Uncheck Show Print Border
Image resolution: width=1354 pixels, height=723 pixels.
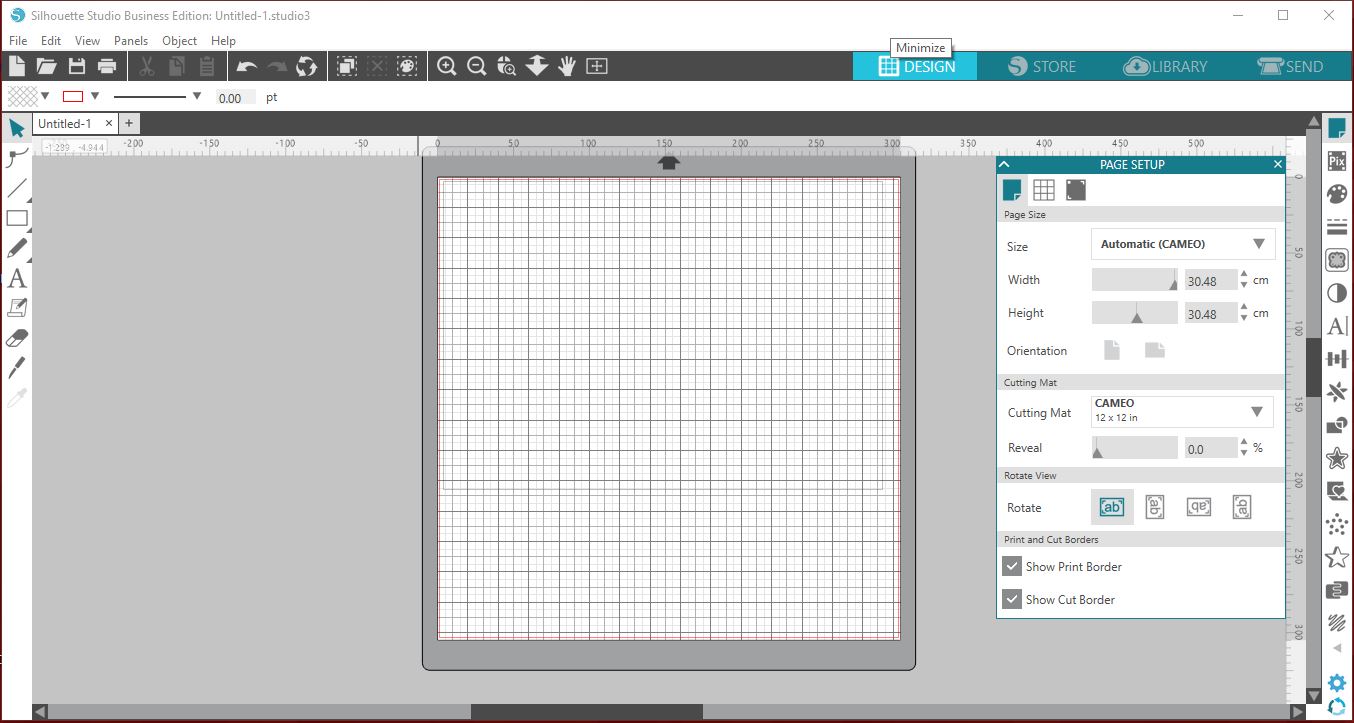(x=1013, y=566)
